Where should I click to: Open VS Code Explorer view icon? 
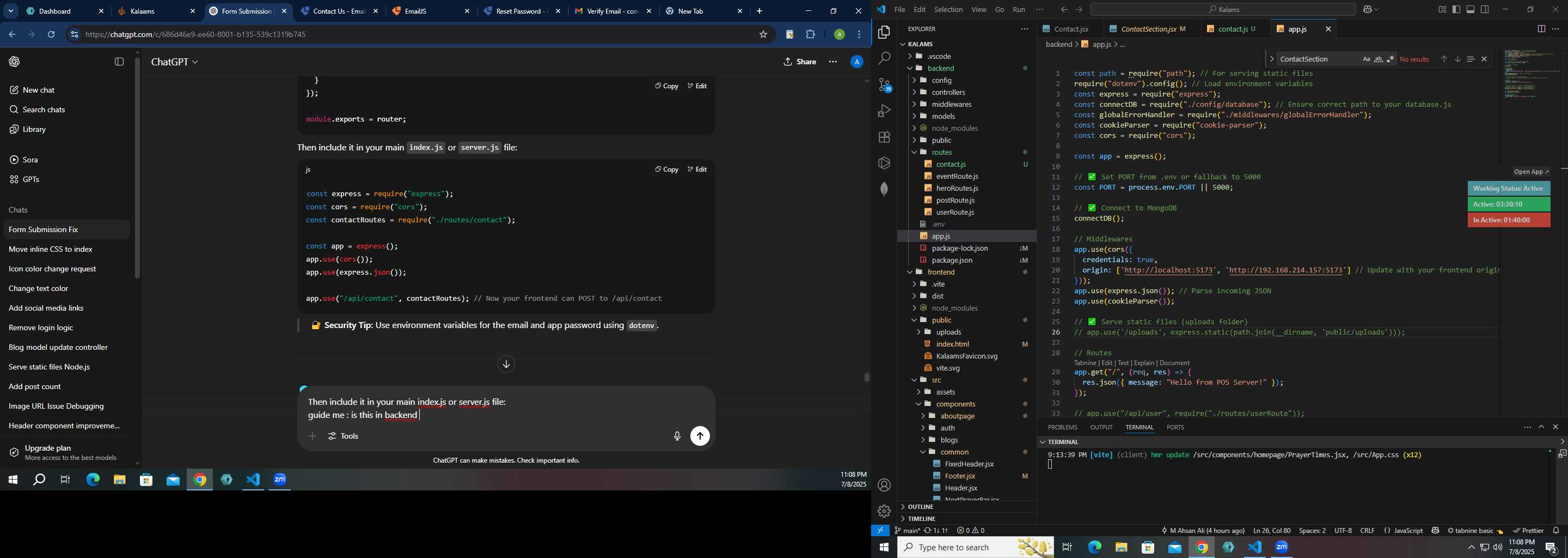pyautogui.click(x=884, y=32)
